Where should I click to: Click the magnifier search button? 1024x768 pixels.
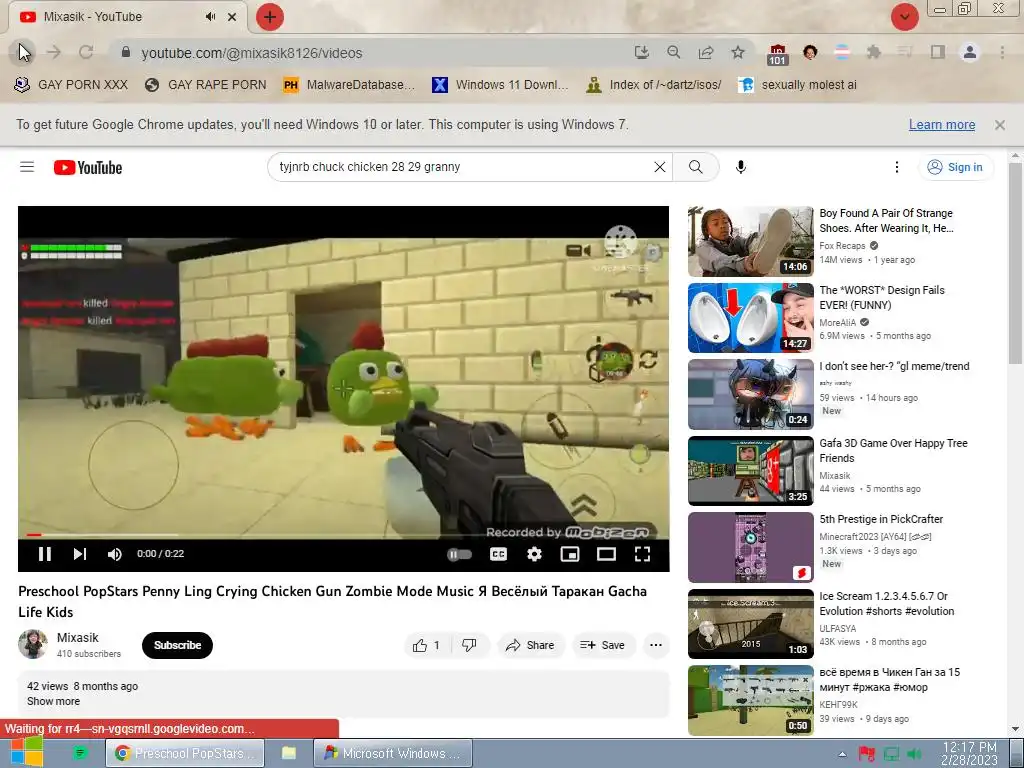point(696,167)
